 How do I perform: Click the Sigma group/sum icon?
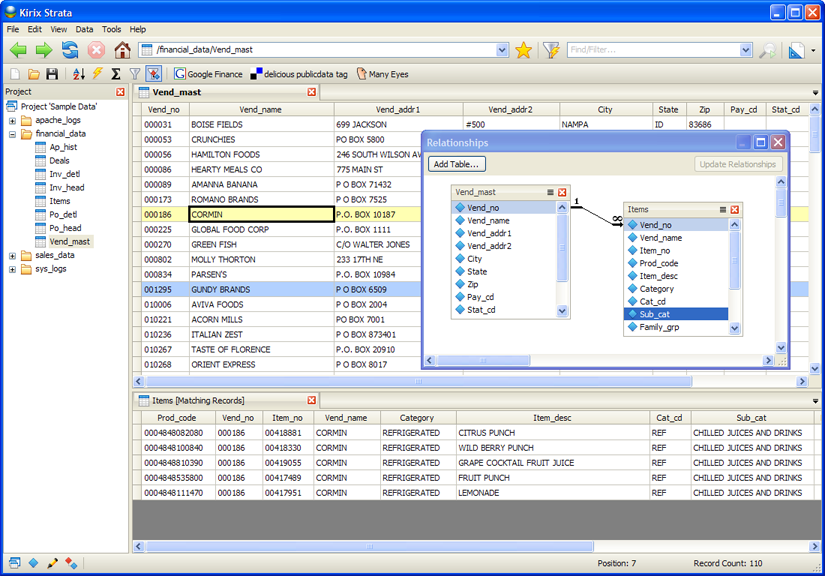point(116,74)
